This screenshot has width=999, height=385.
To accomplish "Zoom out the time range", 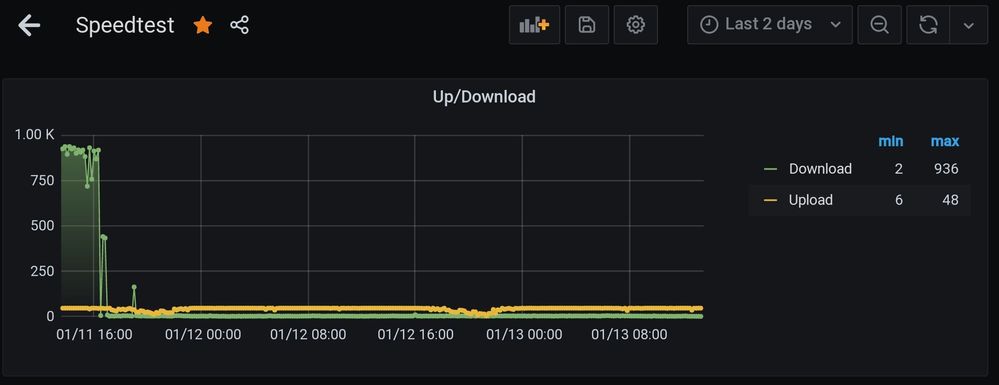I will coord(880,25).
